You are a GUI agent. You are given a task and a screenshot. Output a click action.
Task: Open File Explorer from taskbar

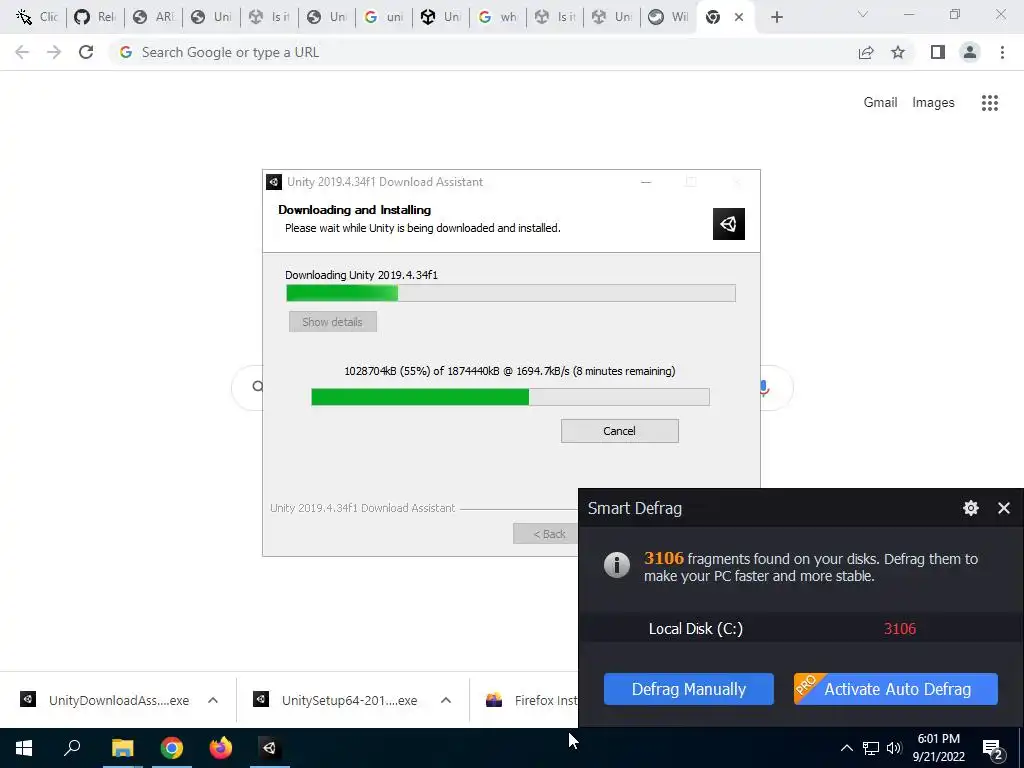click(x=122, y=748)
